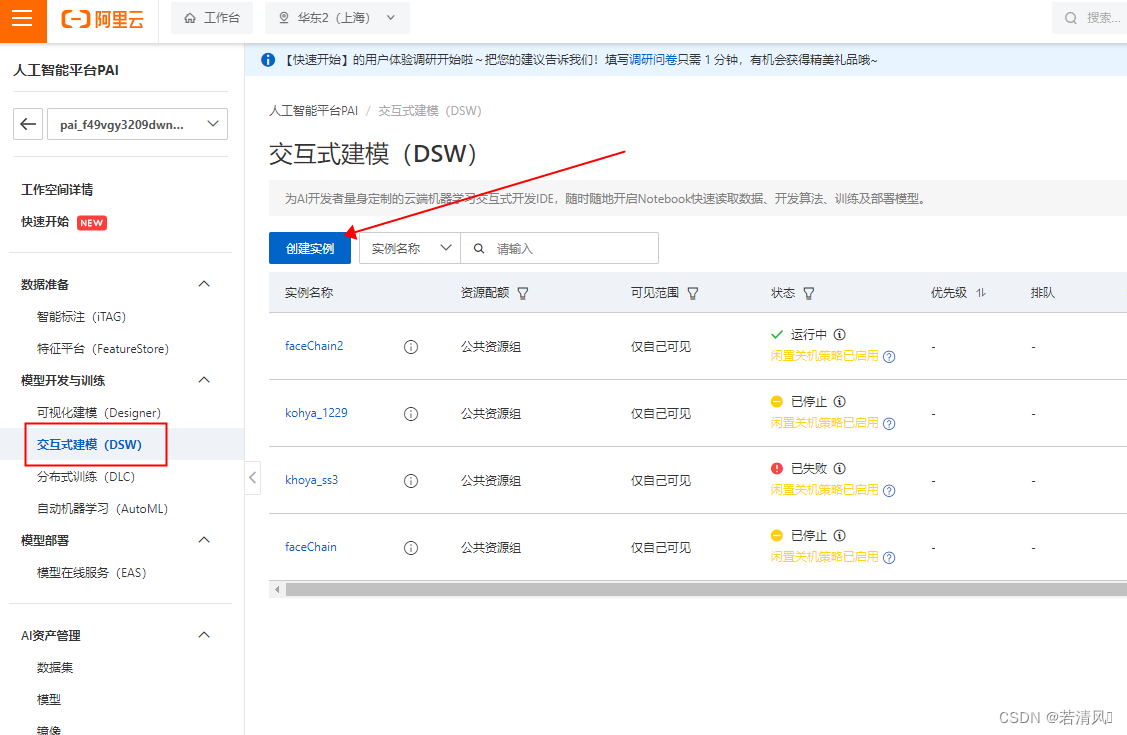
Task: Click 公共资源组 in kohya_1229 row
Action: coord(491,414)
